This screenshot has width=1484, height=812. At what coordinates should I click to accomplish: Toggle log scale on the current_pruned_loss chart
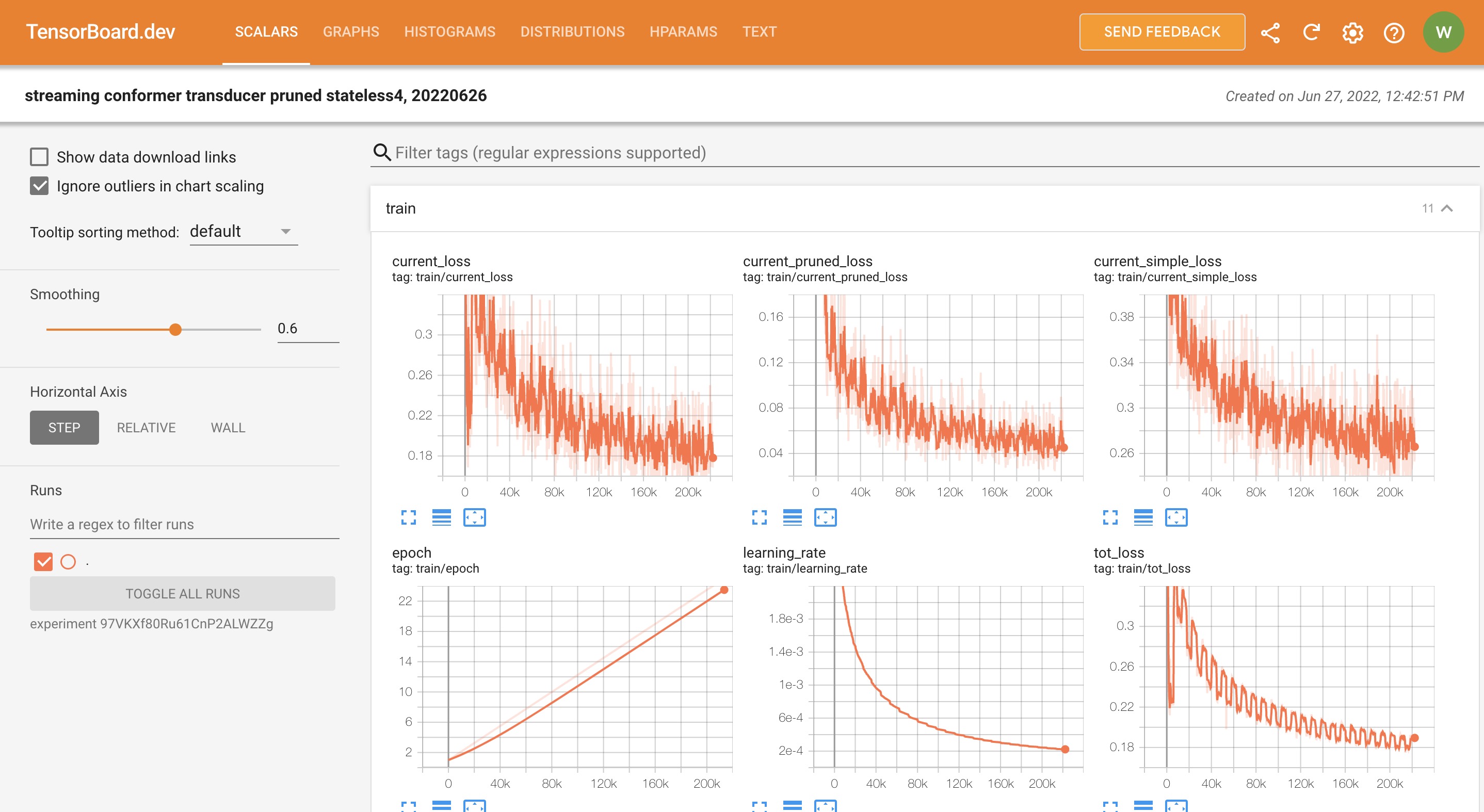pyautogui.click(x=793, y=517)
